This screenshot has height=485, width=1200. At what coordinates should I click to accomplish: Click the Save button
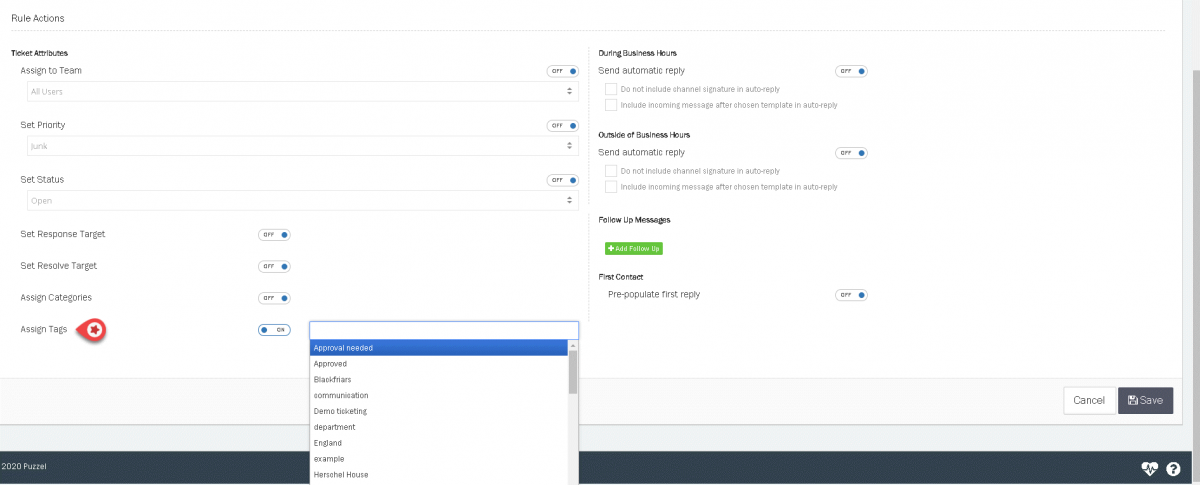click(1145, 400)
